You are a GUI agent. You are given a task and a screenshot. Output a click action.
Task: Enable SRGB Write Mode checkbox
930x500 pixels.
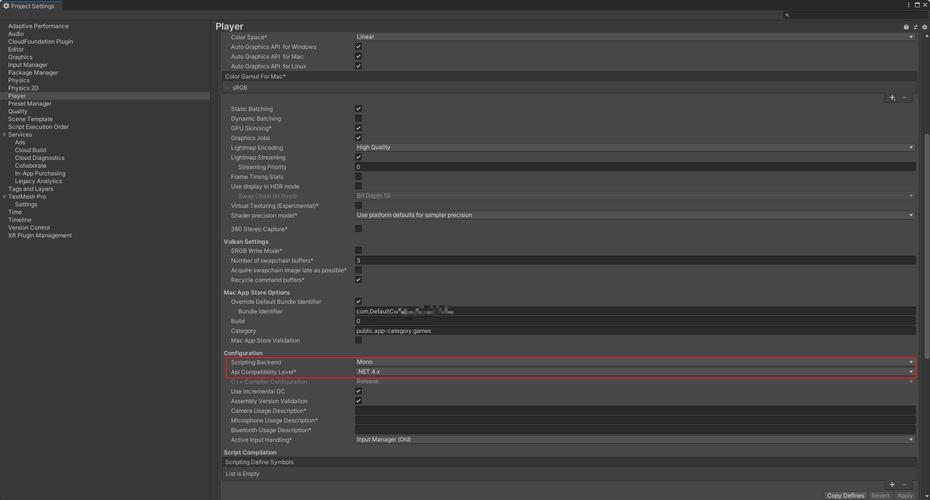tap(358, 251)
